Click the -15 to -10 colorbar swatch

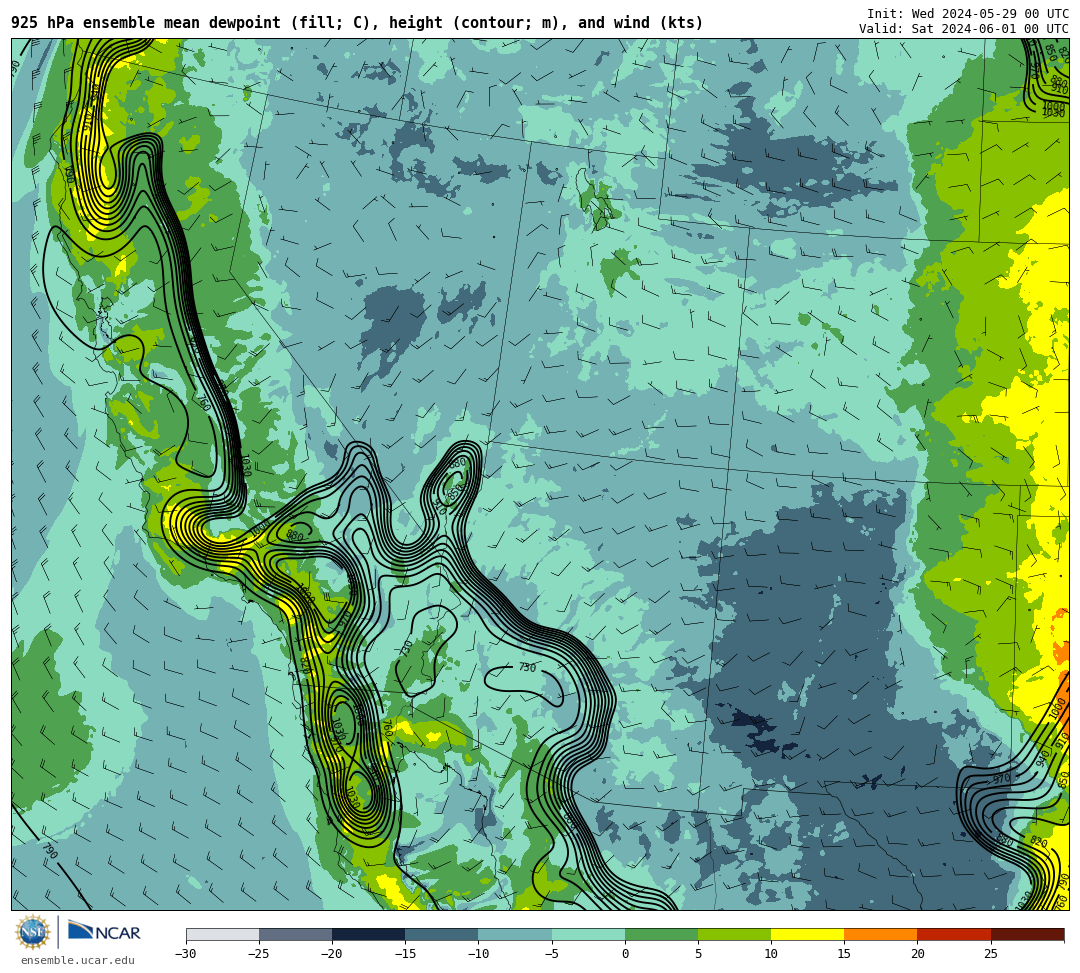442,934
